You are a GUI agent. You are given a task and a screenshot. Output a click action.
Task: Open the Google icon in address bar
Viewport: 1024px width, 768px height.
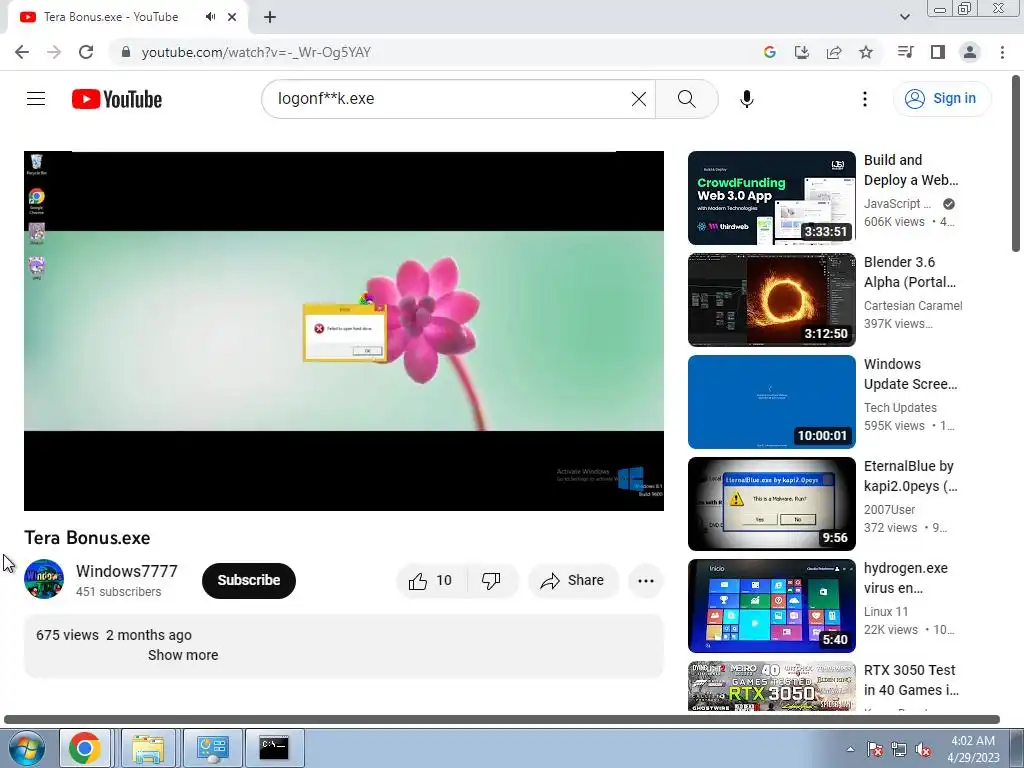(769, 52)
